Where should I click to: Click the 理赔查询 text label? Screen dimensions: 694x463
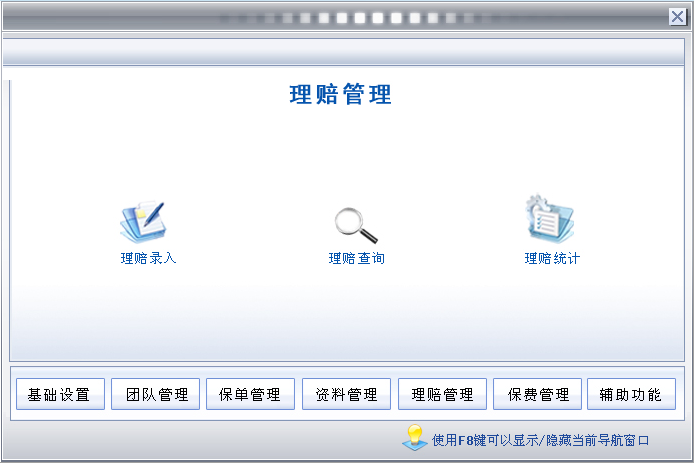[356, 258]
